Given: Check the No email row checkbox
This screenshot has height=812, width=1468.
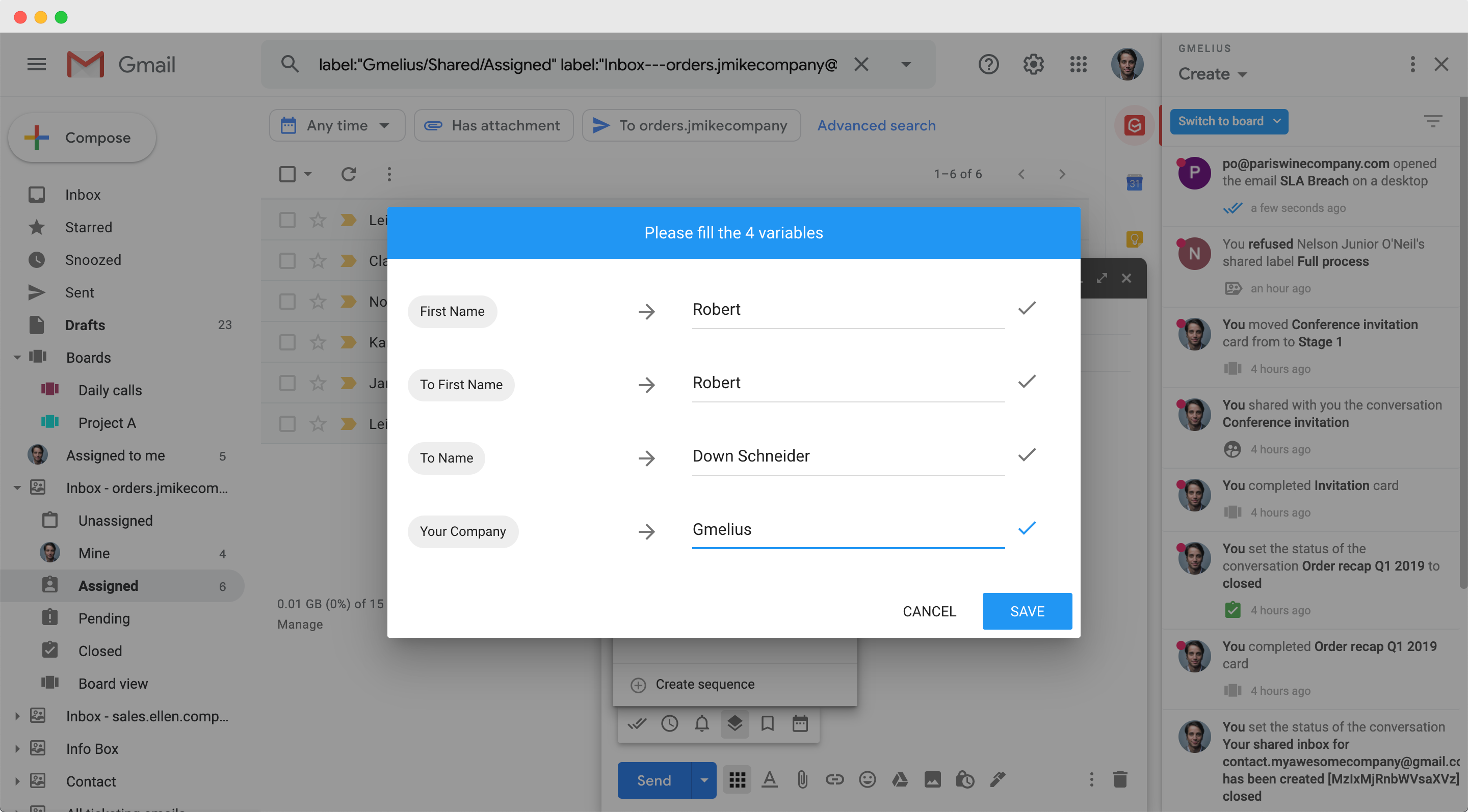Looking at the screenshot, I should pyautogui.click(x=287, y=301).
